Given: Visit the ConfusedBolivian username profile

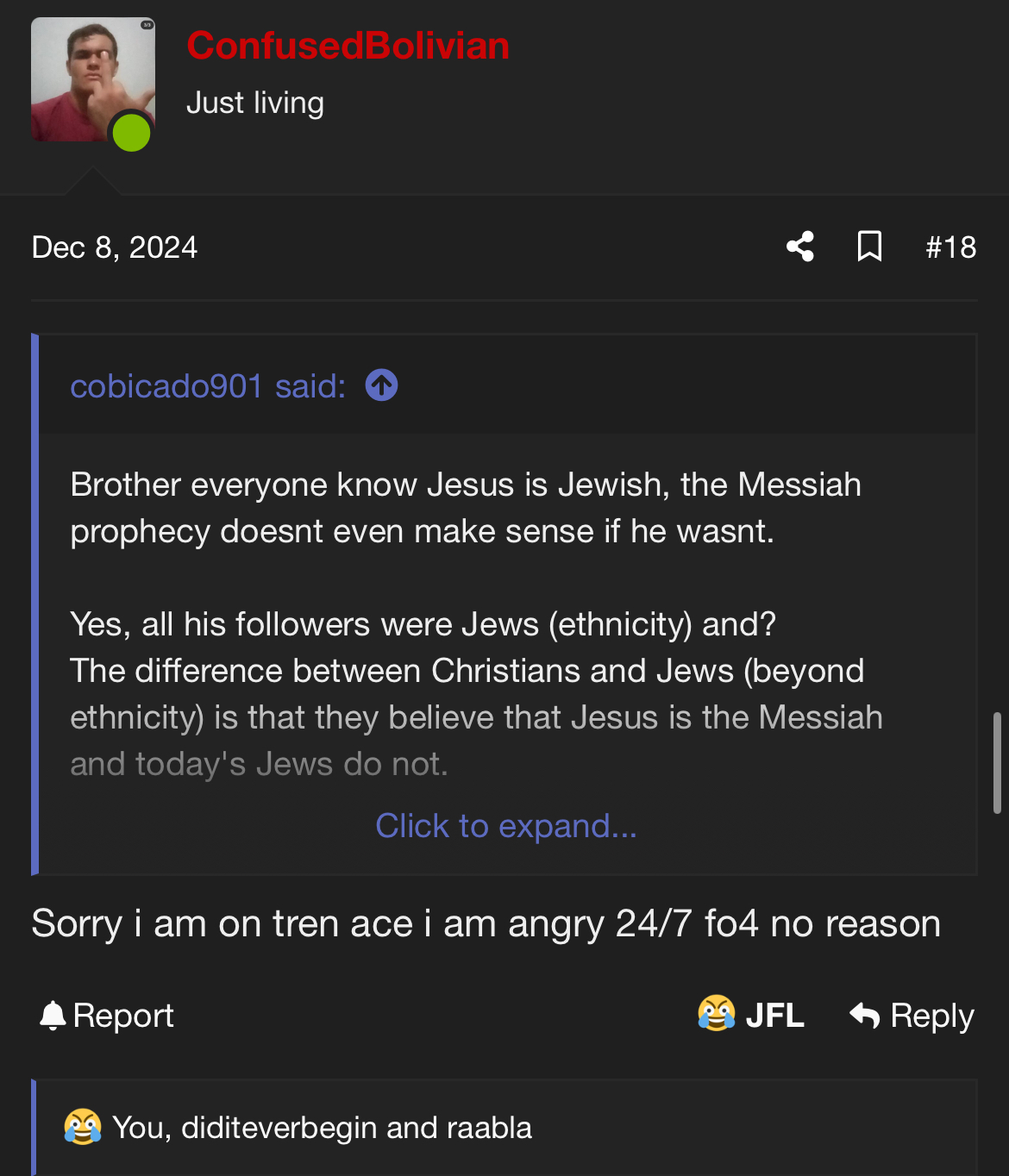Looking at the screenshot, I should pyautogui.click(x=348, y=46).
